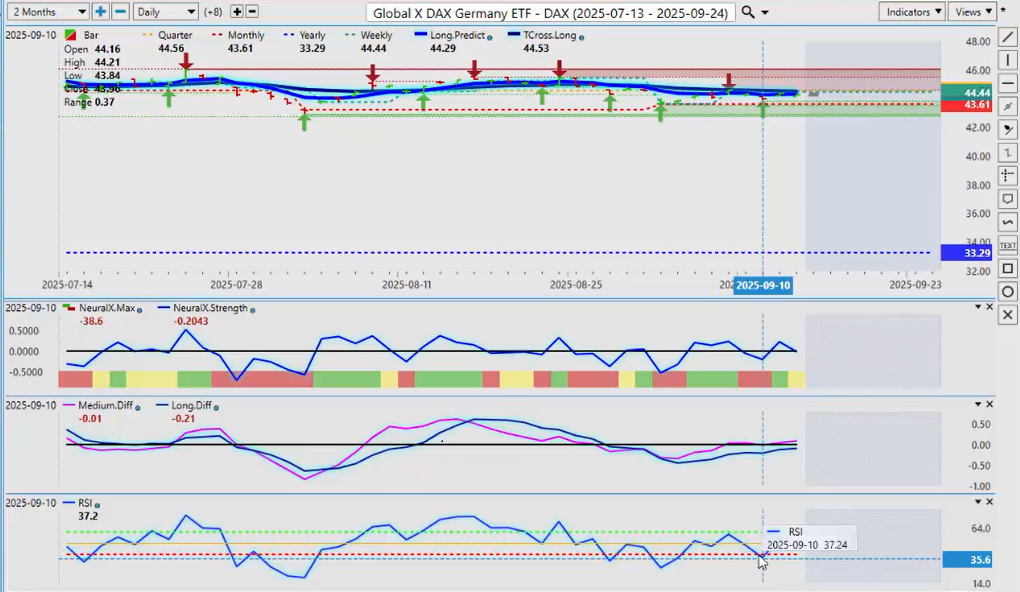This screenshot has height=592, width=1020.
Task: Open the 2 Months time range dropdown
Action: [x=47, y=12]
